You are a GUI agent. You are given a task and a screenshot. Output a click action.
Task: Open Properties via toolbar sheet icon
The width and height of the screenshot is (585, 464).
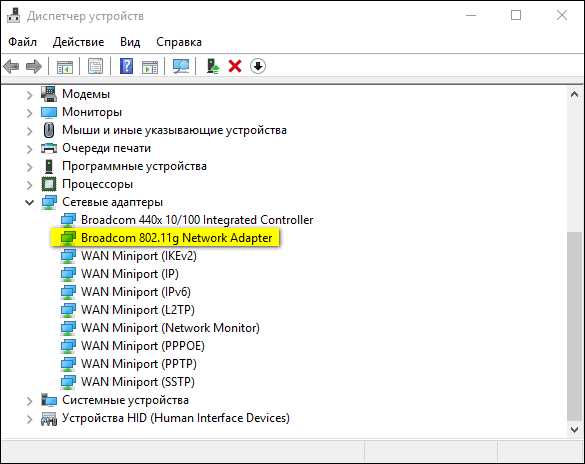point(96,67)
